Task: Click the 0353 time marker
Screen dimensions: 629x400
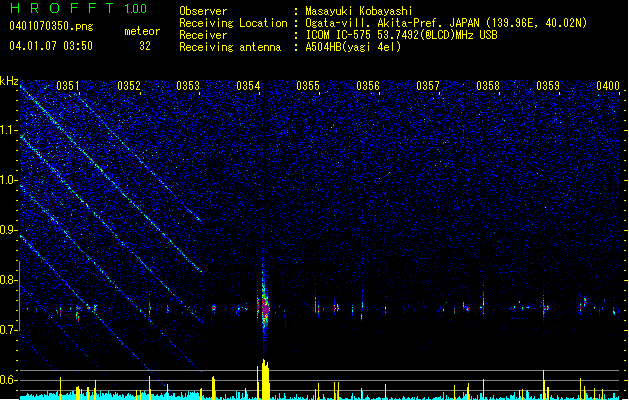Action: (x=188, y=85)
